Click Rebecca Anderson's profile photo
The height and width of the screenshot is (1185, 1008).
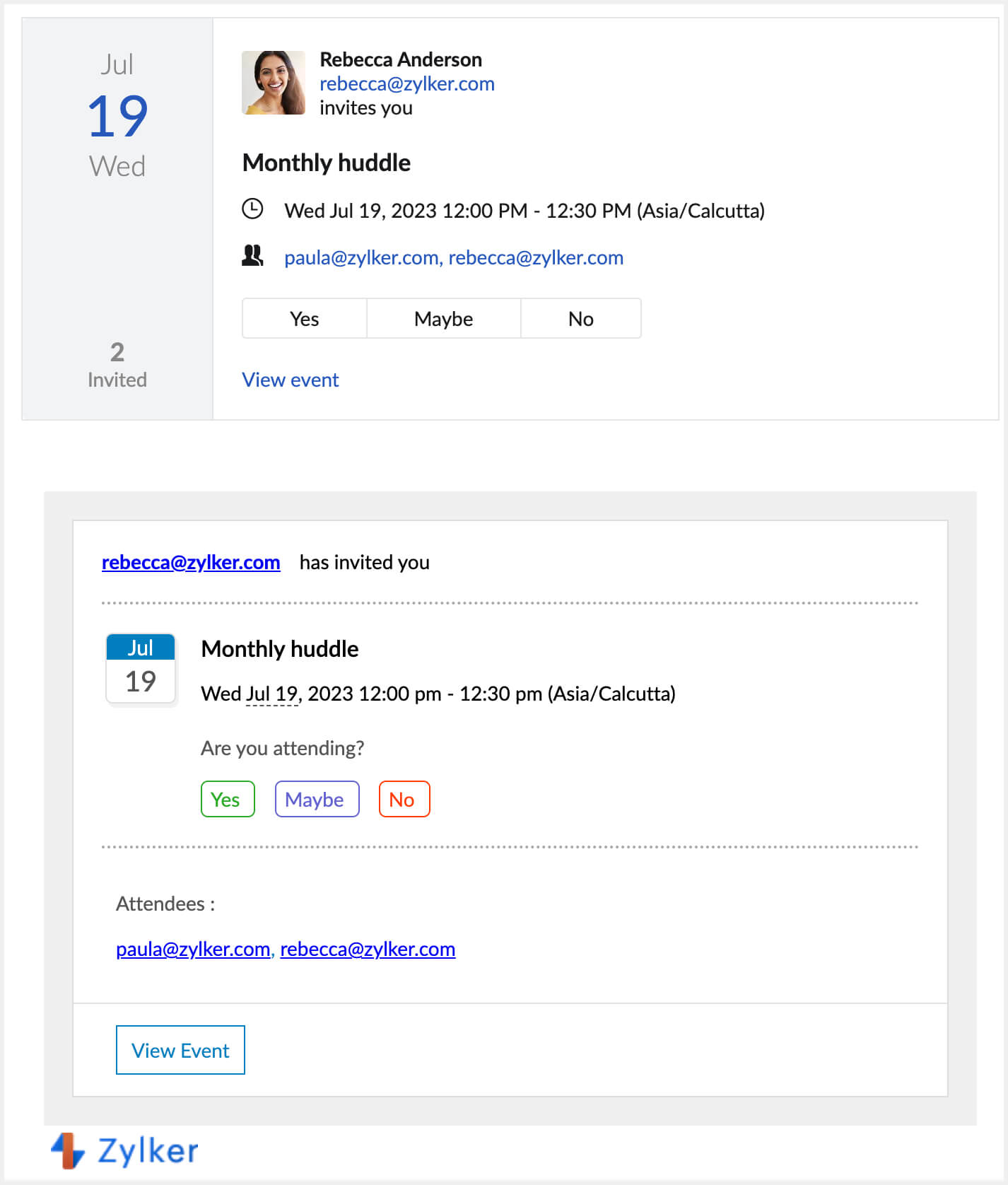[274, 83]
